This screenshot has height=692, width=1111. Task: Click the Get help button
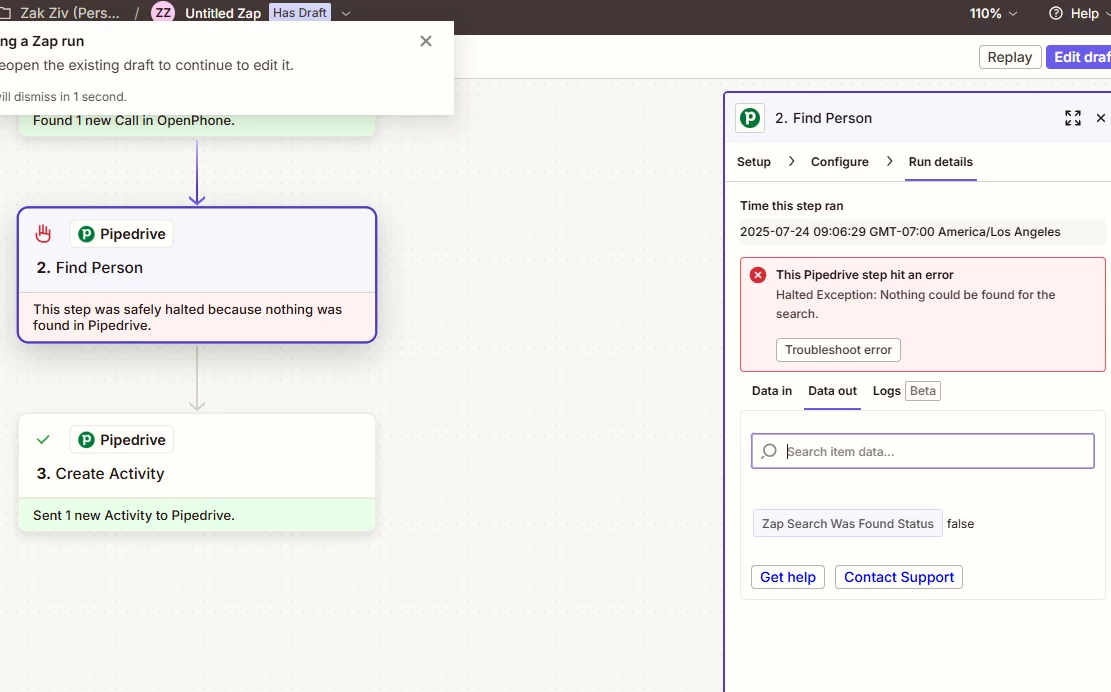[x=788, y=577]
